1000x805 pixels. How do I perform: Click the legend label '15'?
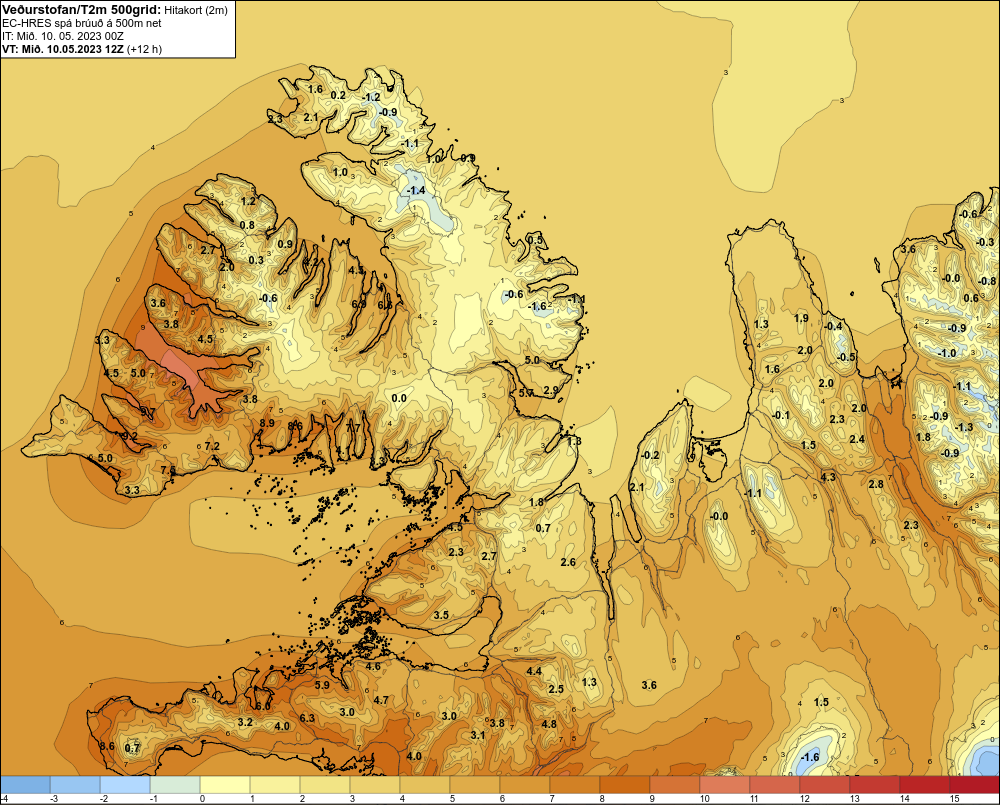pyautogui.click(x=955, y=799)
